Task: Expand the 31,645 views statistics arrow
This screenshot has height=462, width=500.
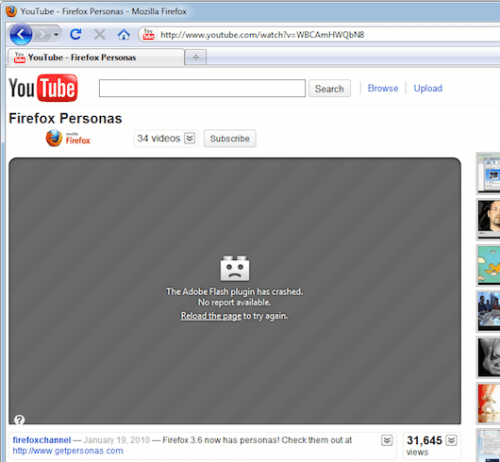Action: 451,440
